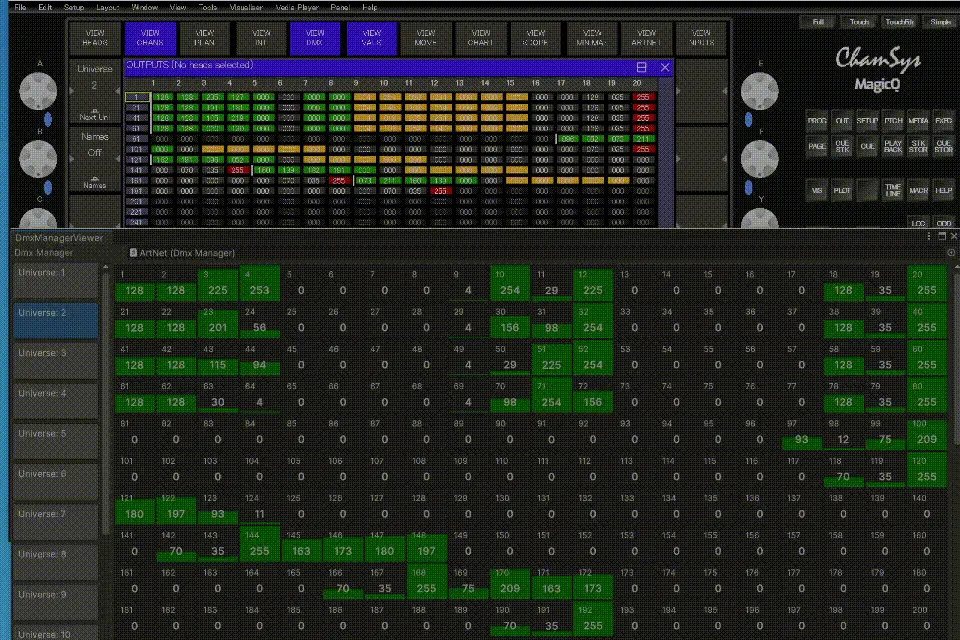Toggle the VIEW DMX button
960x640 pixels.
[x=316, y=38]
